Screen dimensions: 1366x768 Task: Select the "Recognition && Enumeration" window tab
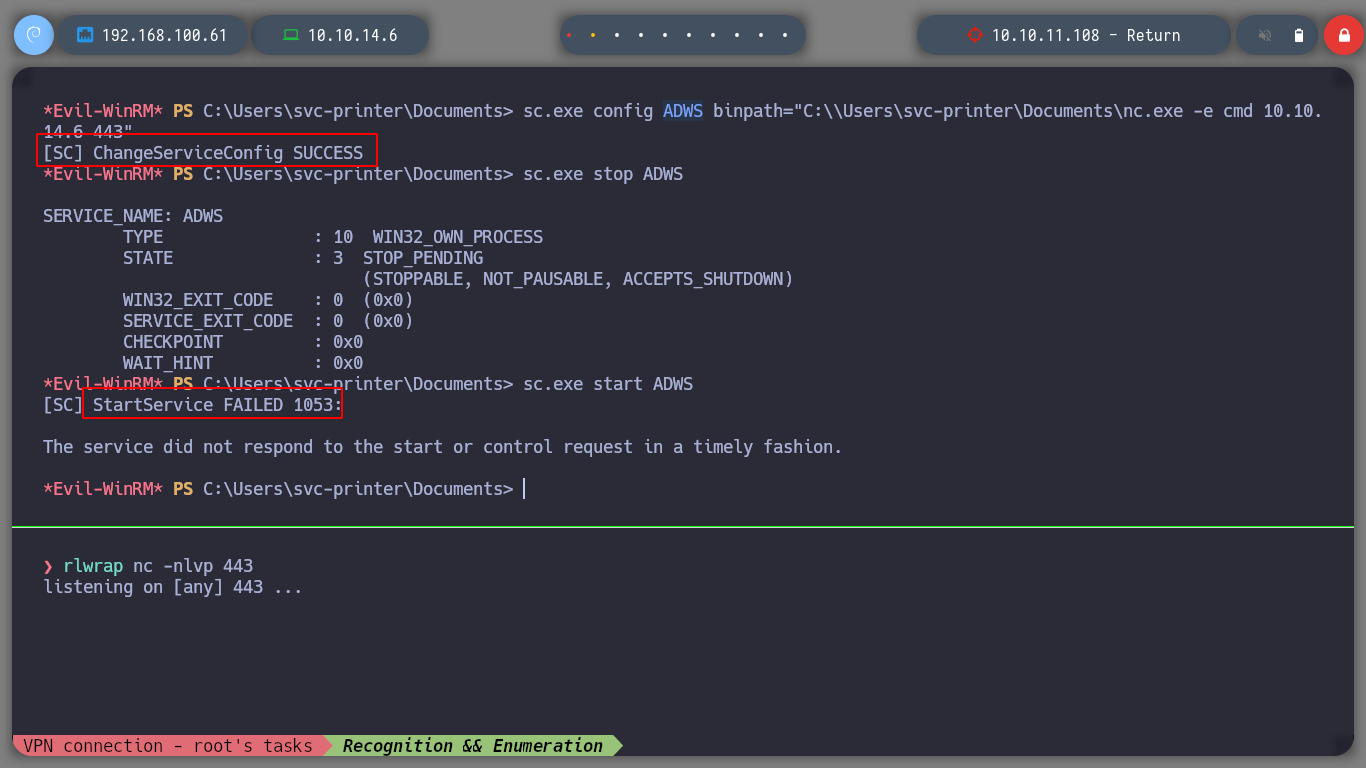473,746
